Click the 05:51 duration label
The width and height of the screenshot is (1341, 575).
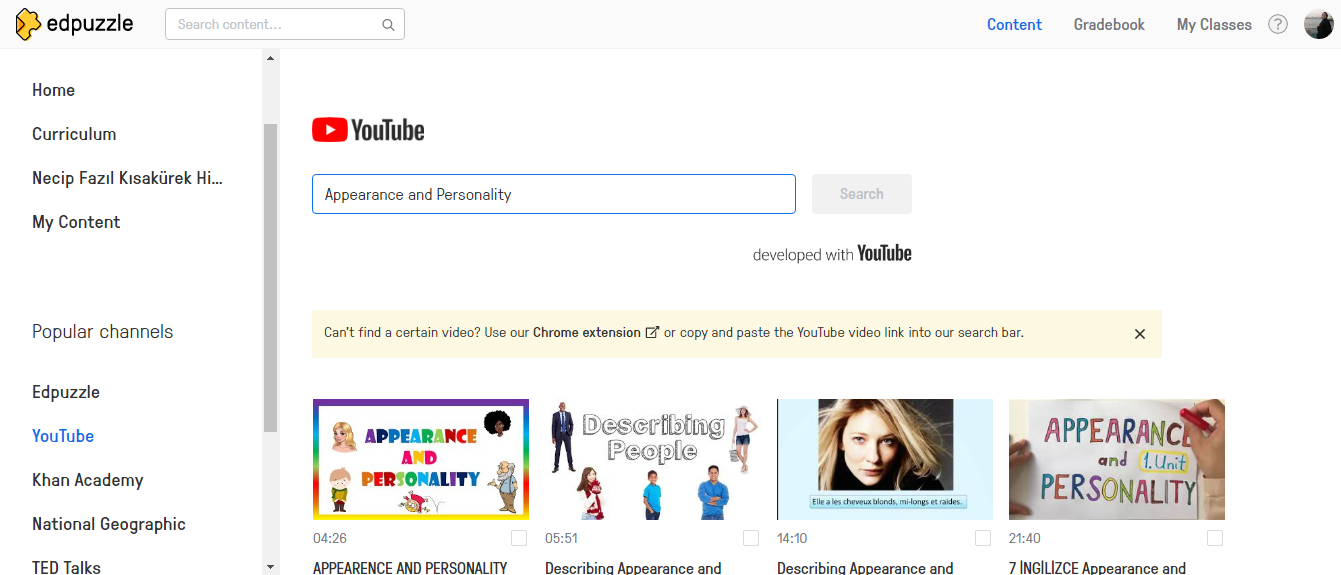click(562, 538)
